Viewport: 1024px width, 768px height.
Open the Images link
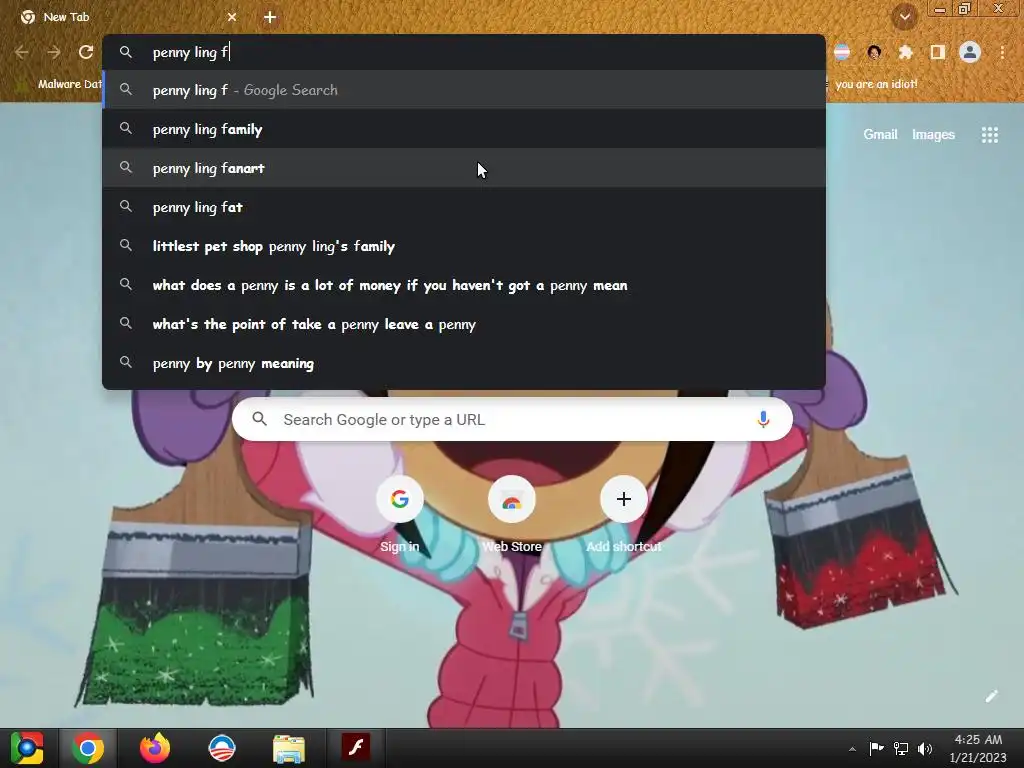coord(933,135)
